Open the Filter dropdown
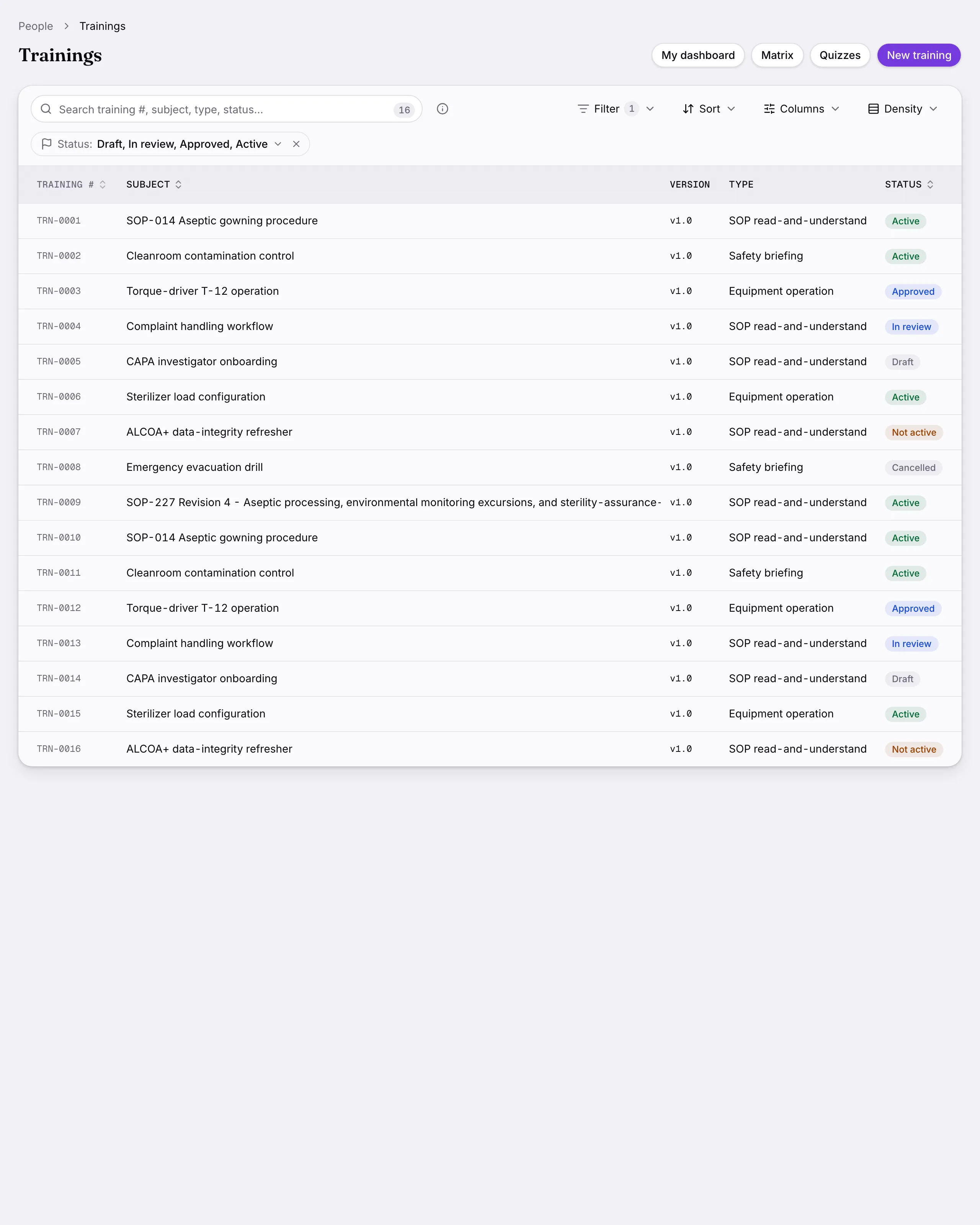Viewport: 980px width, 1225px height. pos(616,108)
